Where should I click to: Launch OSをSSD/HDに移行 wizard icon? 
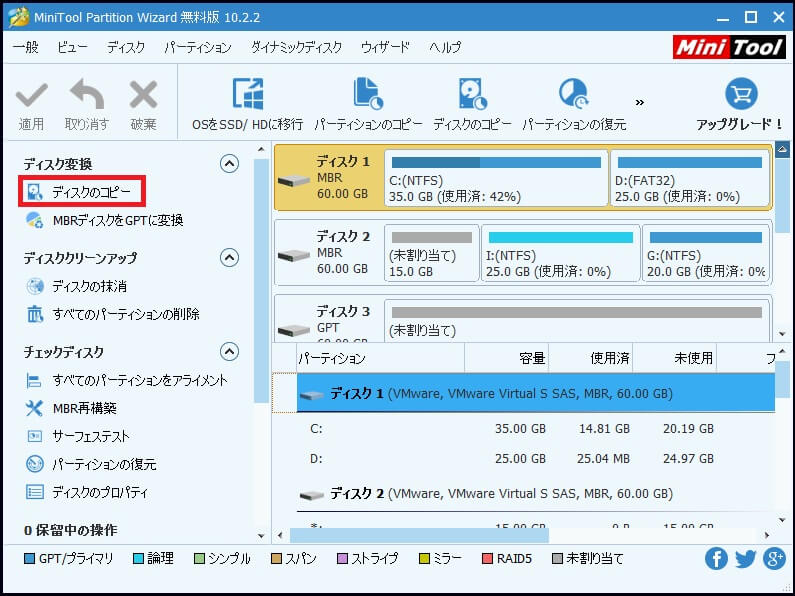click(247, 94)
